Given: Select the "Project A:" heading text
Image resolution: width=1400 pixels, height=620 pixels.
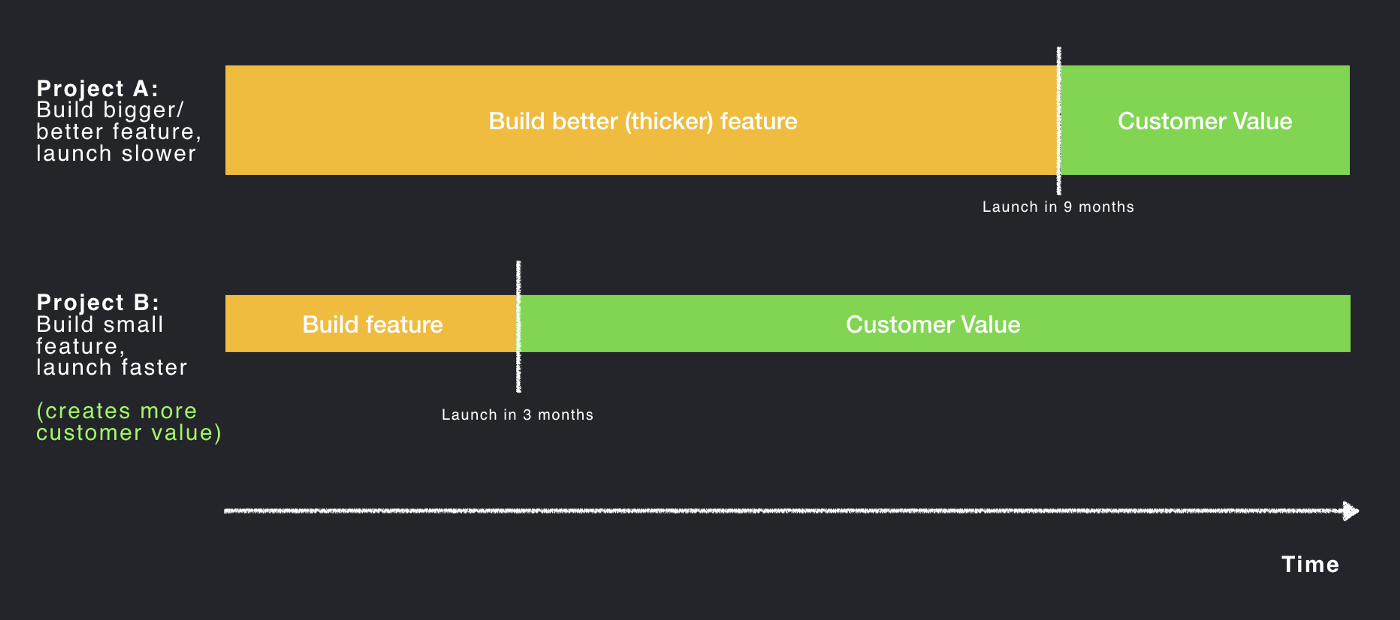Looking at the screenshot, I should tap(98, 88).
